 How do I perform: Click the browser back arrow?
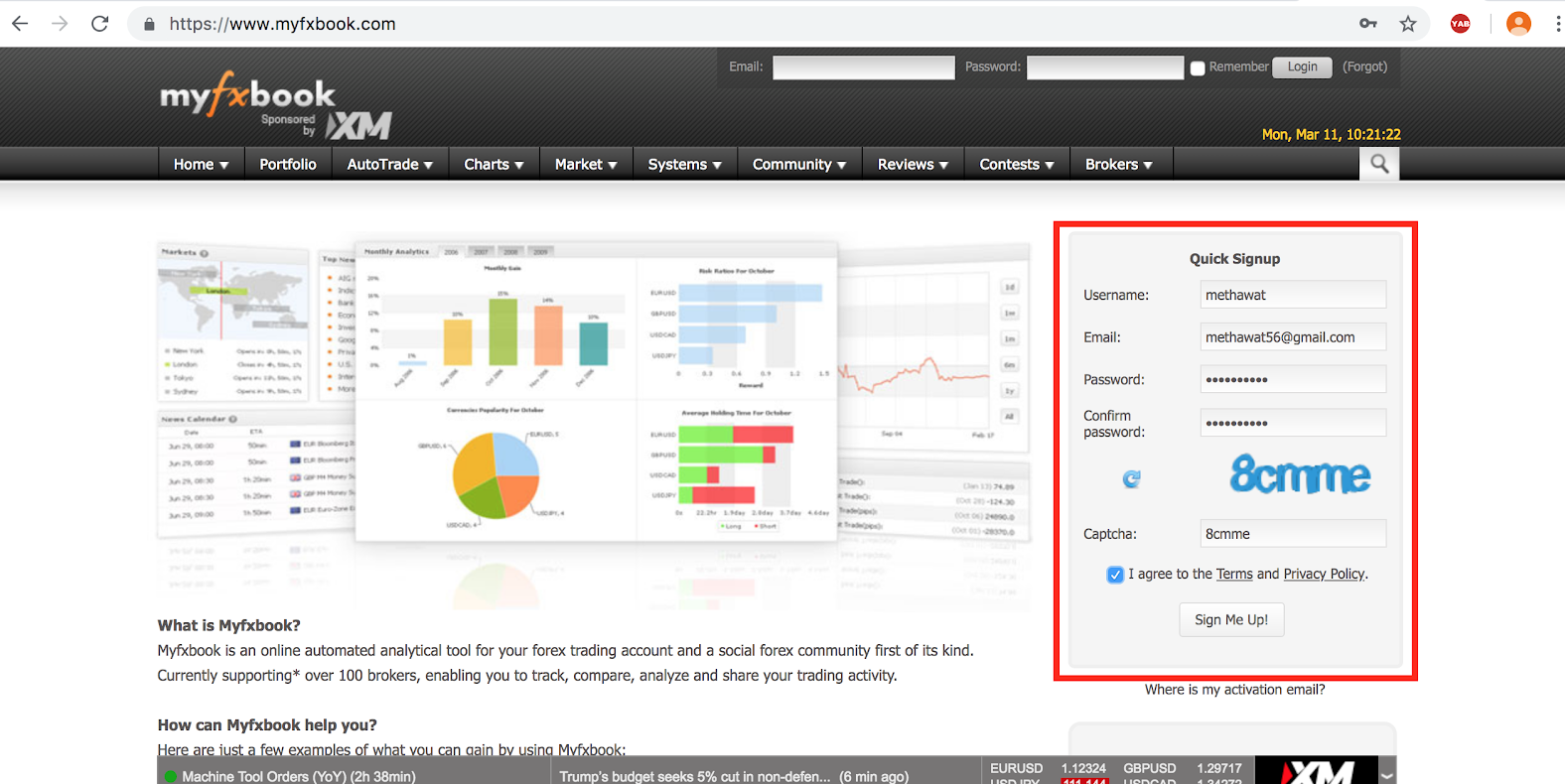click(20, 23)
